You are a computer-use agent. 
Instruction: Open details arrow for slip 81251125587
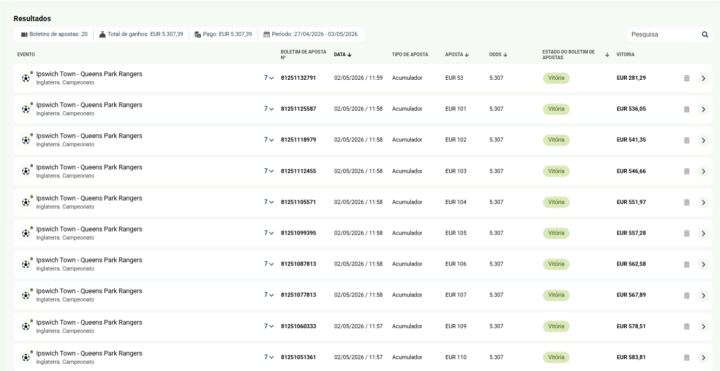703,109
